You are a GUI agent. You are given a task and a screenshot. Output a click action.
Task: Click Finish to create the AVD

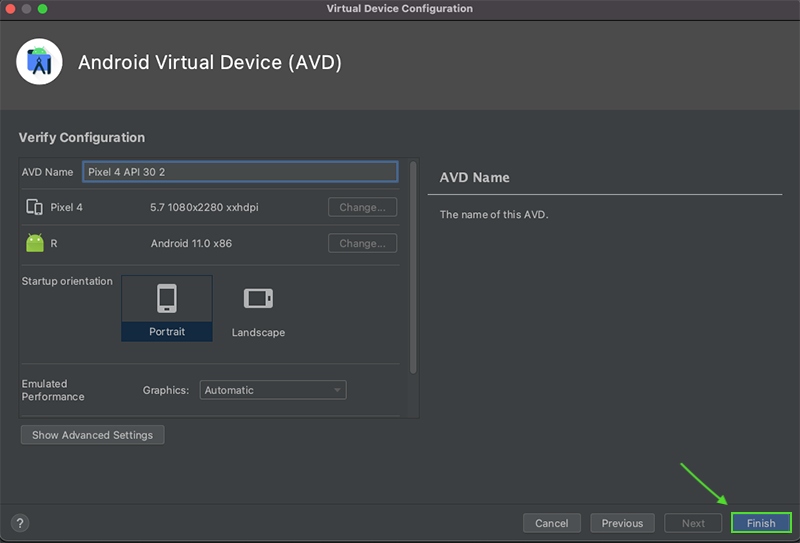761,523
